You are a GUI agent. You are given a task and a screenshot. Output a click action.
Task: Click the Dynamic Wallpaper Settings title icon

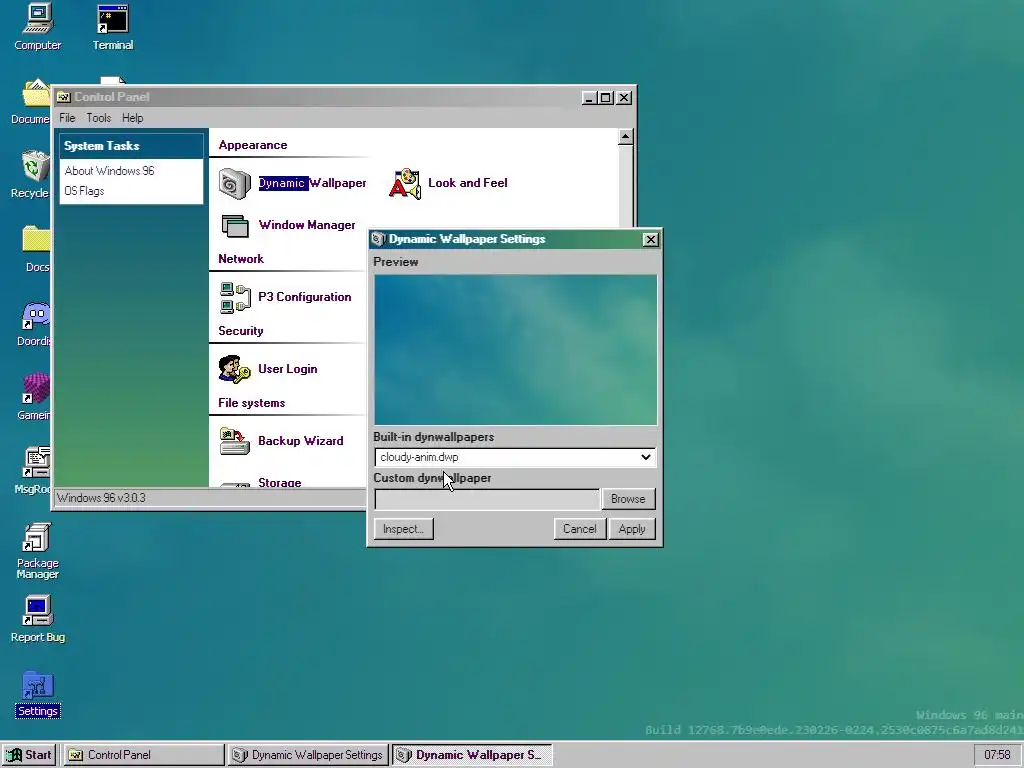click(378, 239)
